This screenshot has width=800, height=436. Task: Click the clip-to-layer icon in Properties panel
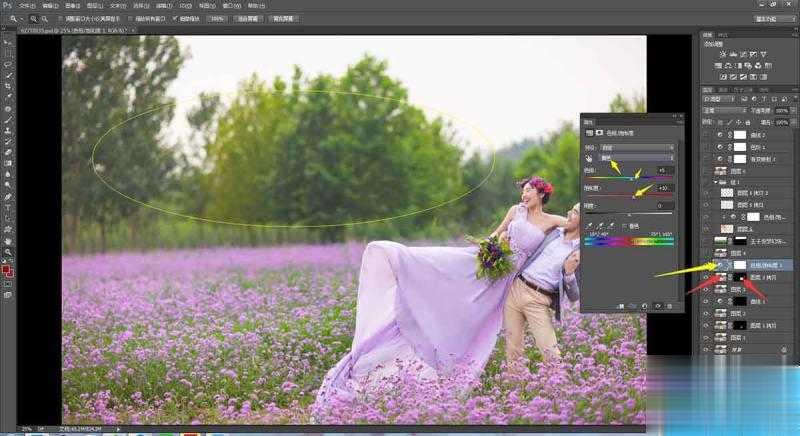point(621,306)
